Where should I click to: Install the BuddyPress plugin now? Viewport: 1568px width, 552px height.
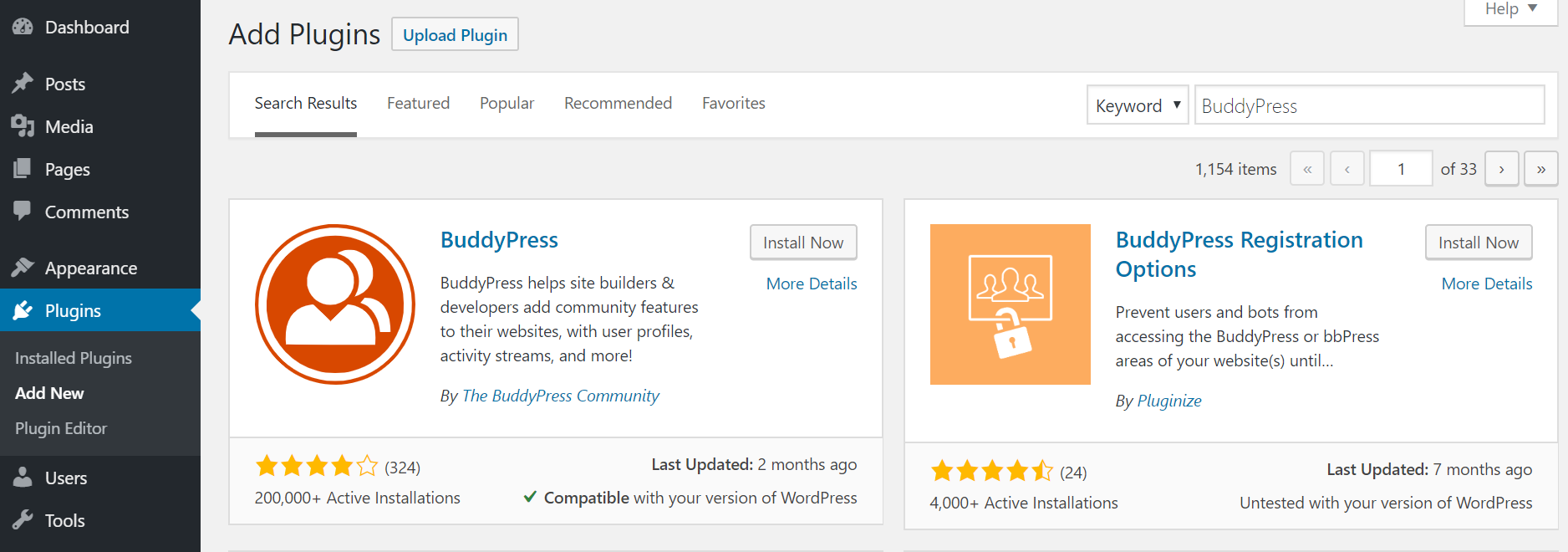[803, 243]
